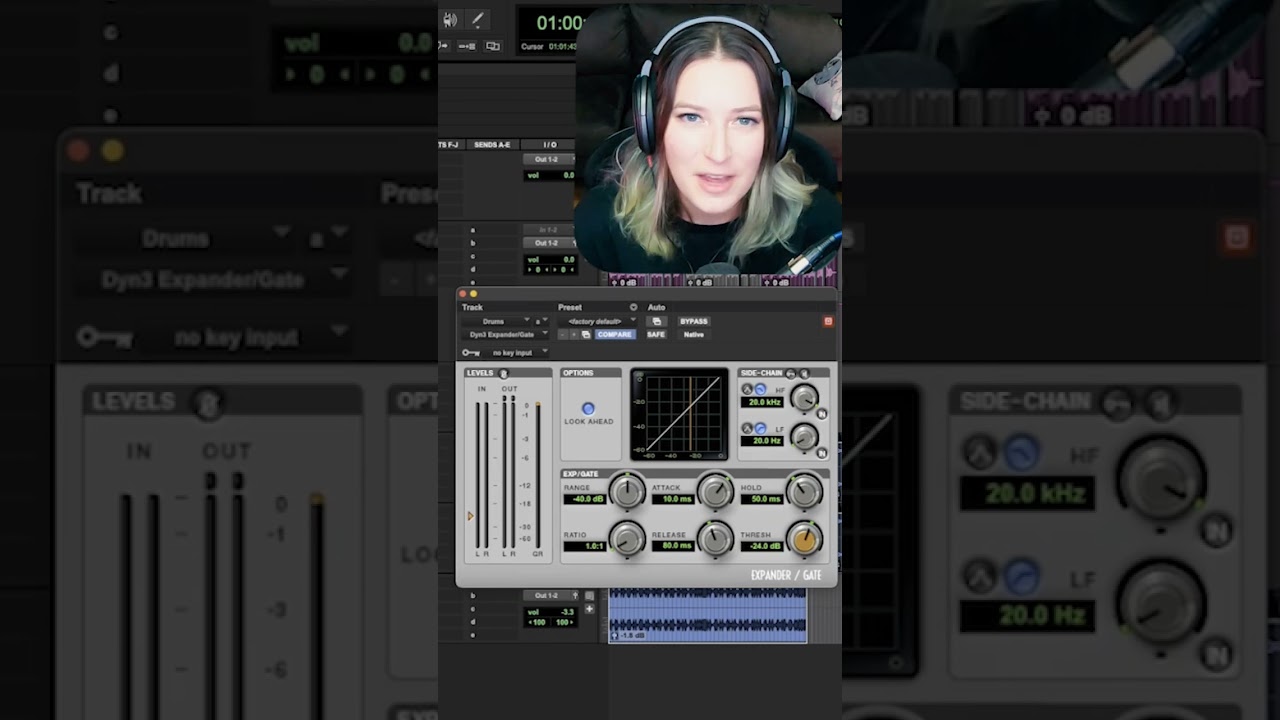Screen dimensions: 1280x720
Task: Open the plug-in automation enable icon under Auto
Action: tap(656, 321)
